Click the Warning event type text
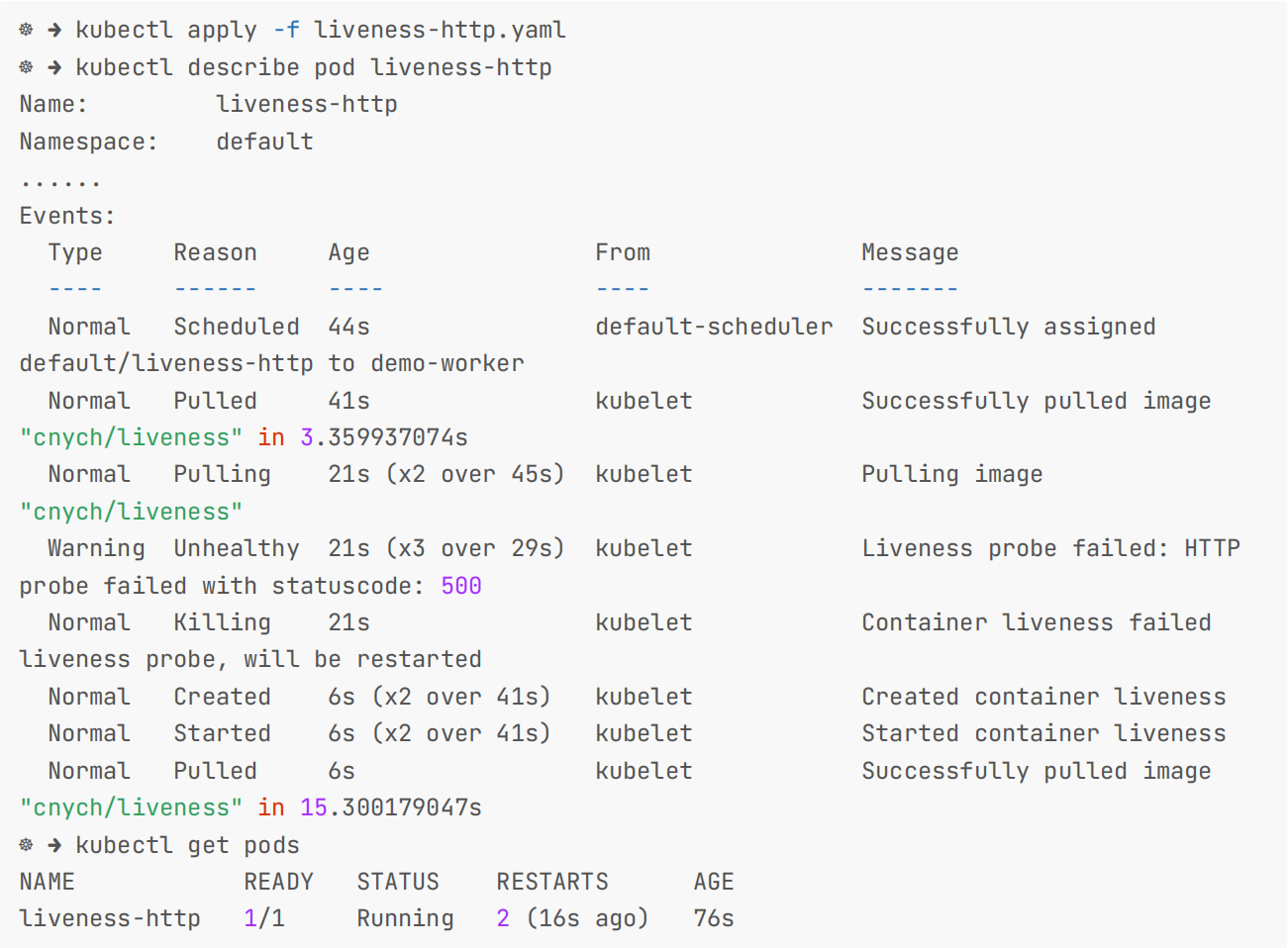Screen dimensions: 1288x948 96,548
